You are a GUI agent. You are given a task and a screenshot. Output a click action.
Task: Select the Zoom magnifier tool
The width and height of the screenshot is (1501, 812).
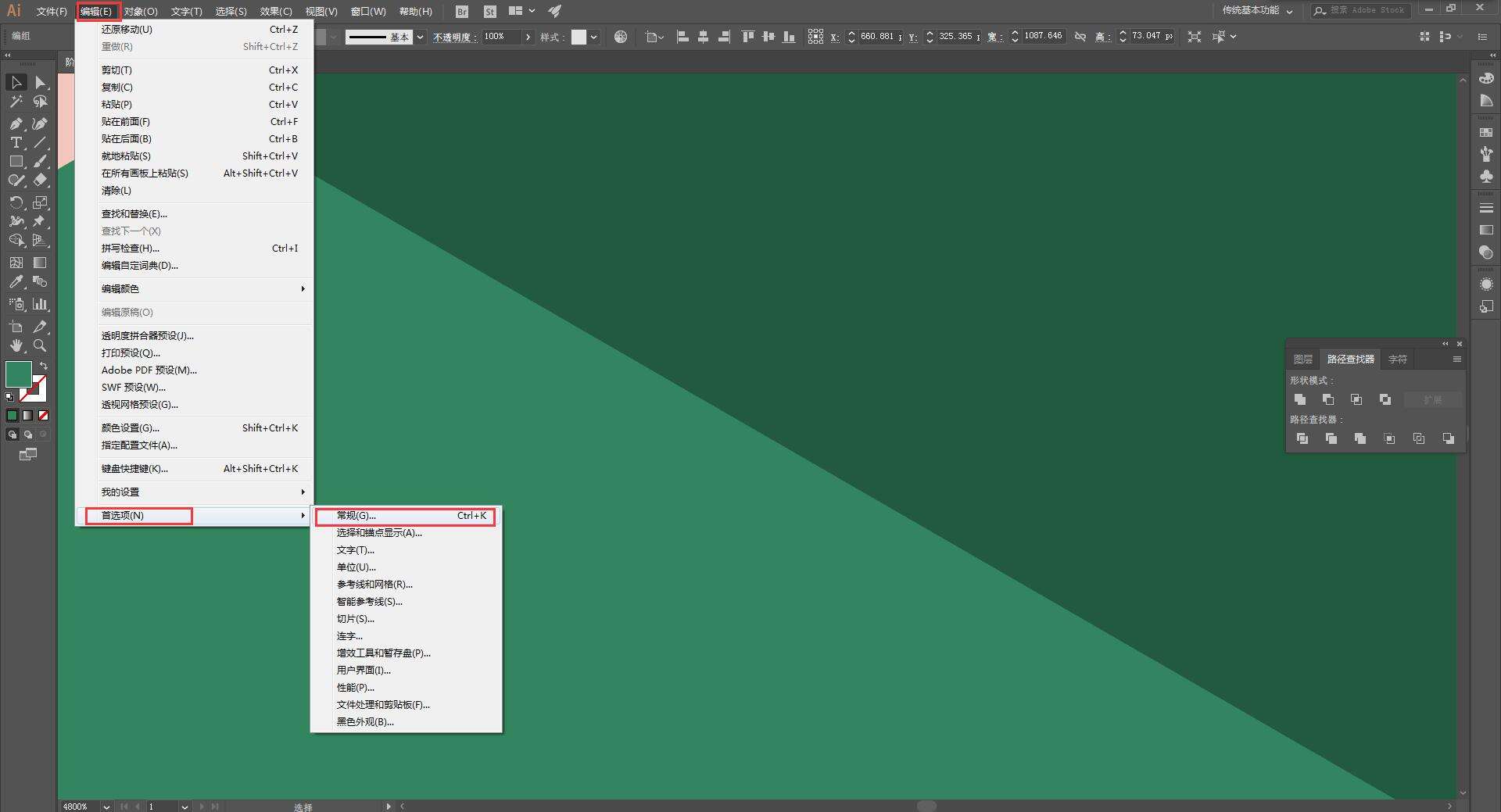pyautogui.click(x=40, y=345)
